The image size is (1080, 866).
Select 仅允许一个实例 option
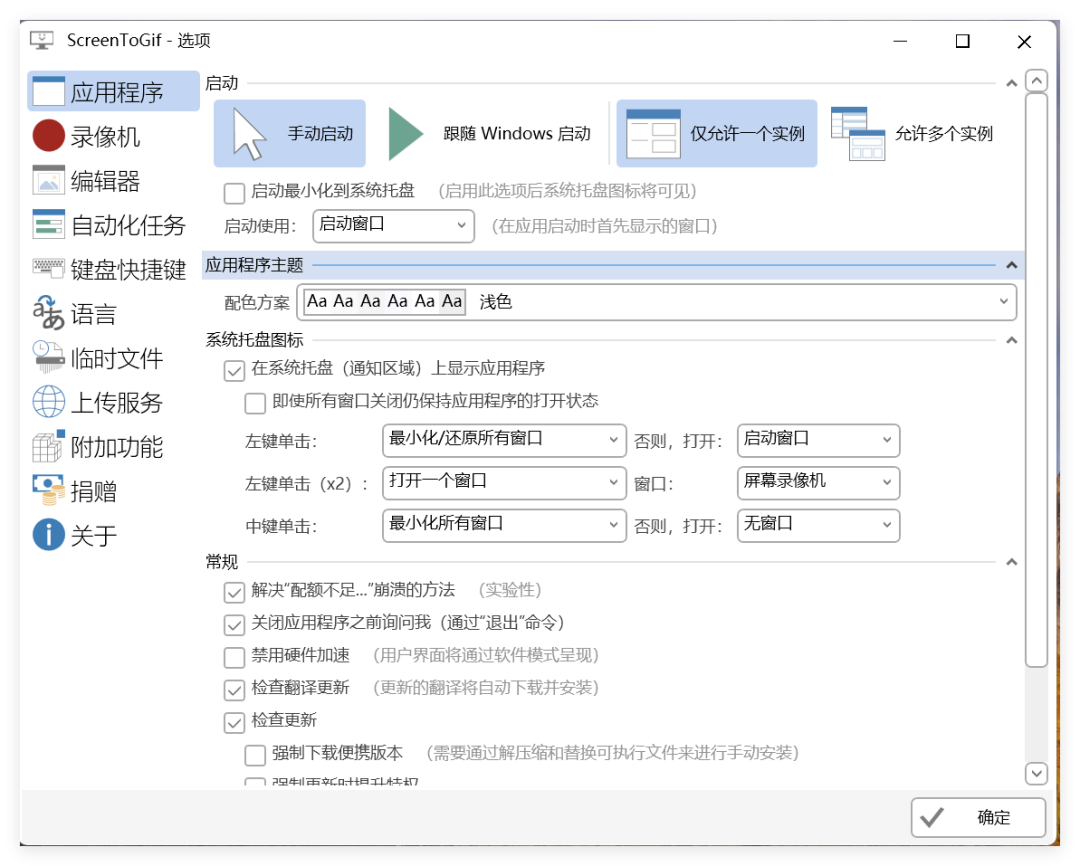(716, 134)
